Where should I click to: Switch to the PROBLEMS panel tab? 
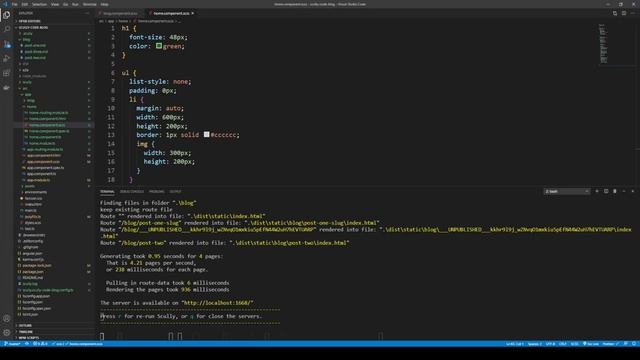click(156, 191)
